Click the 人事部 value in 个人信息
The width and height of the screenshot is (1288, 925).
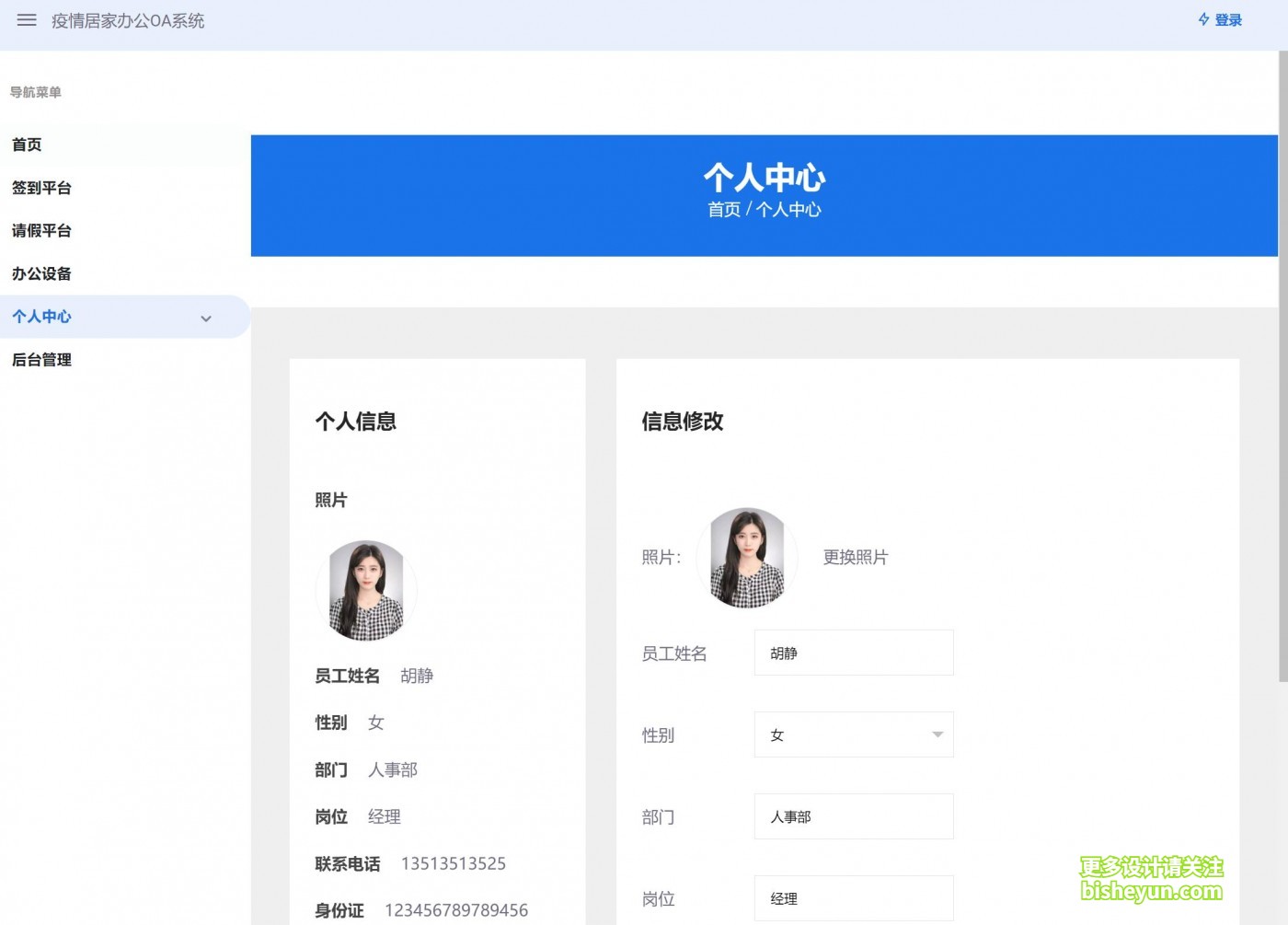coord(393,769)
